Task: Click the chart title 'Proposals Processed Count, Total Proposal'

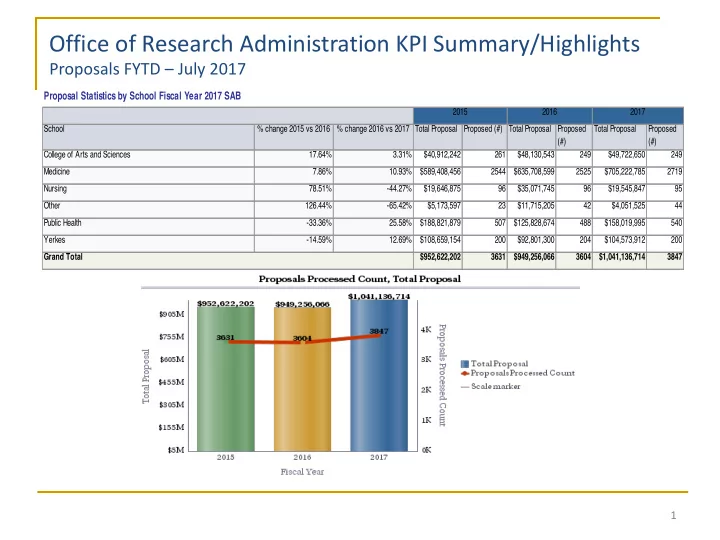Action: coord(360,279)
